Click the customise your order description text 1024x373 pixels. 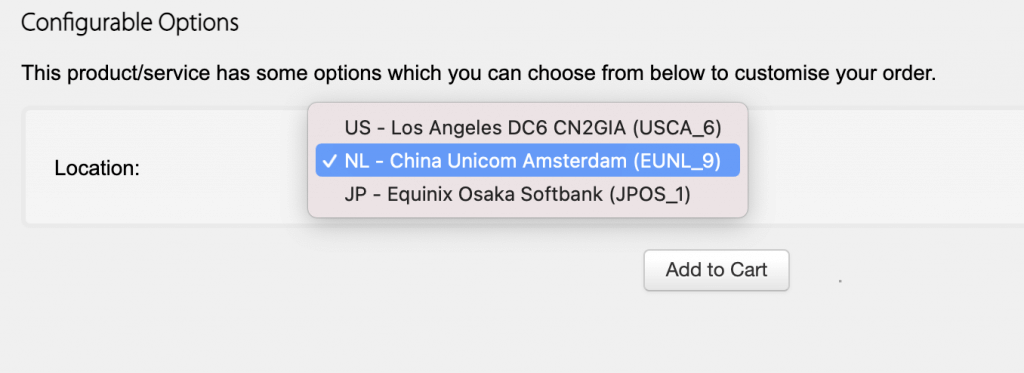click(x=479, y=73)
